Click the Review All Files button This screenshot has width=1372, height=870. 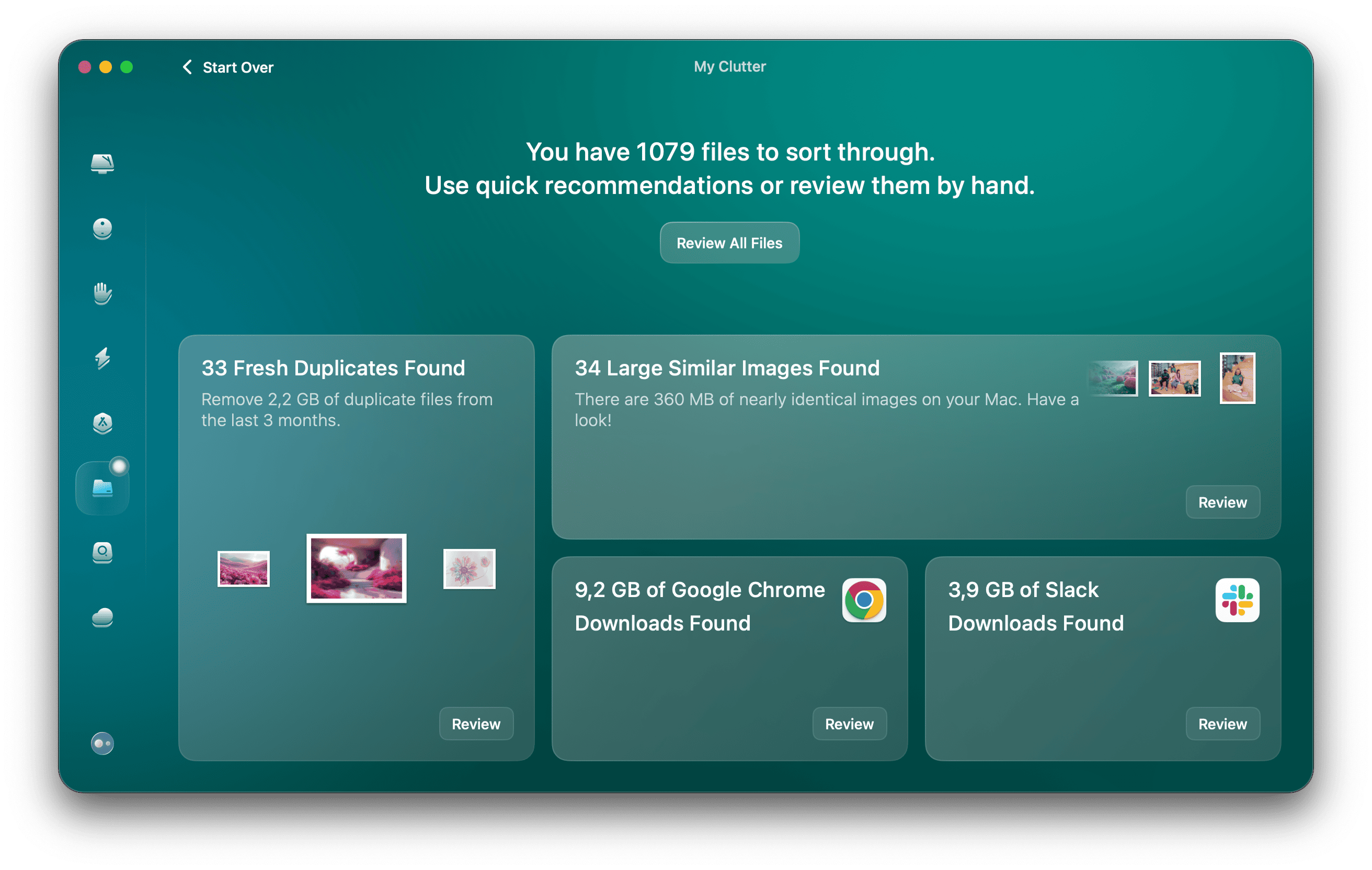point(729,243)
